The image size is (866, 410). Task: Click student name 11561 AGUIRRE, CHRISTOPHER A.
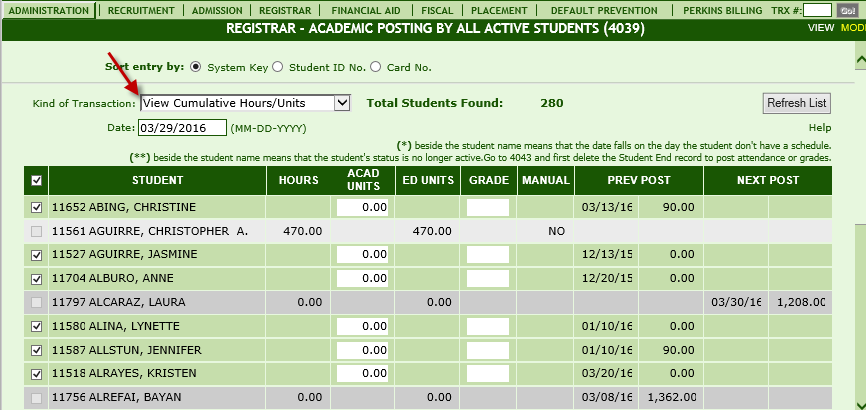(150, 231)
